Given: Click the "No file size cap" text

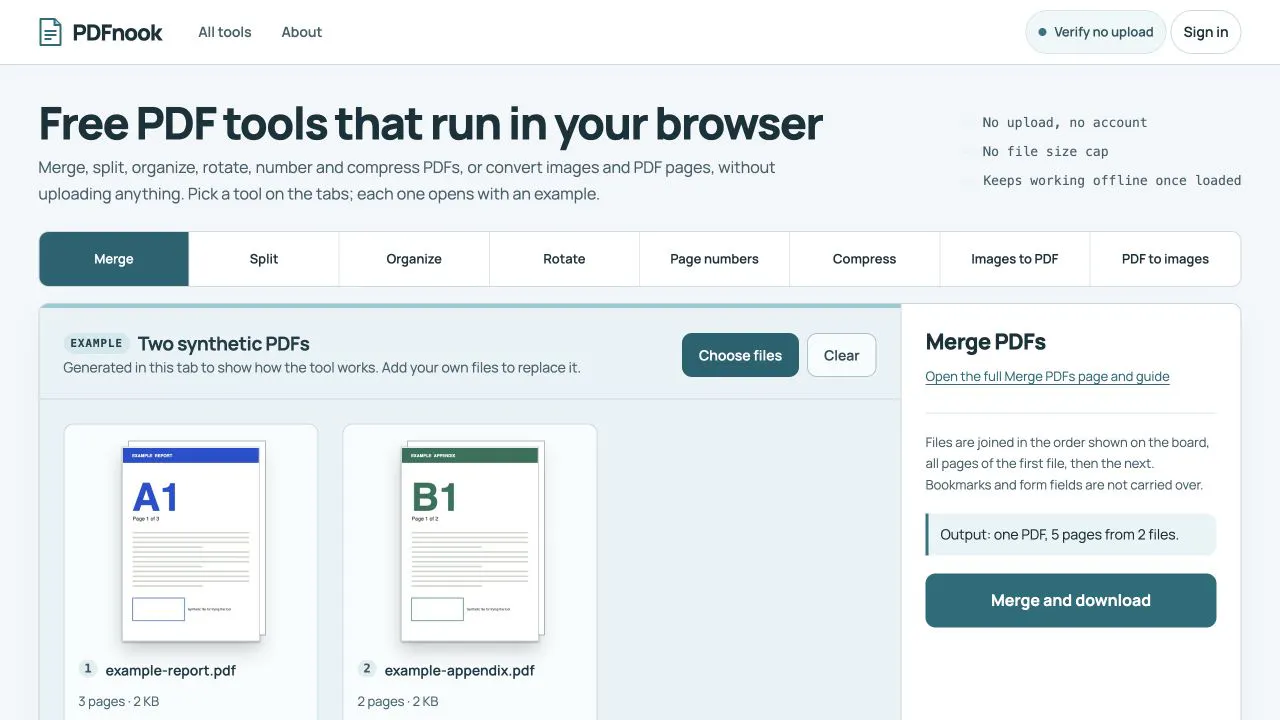Looking at the screenshot, I should tap(1045, 151).
